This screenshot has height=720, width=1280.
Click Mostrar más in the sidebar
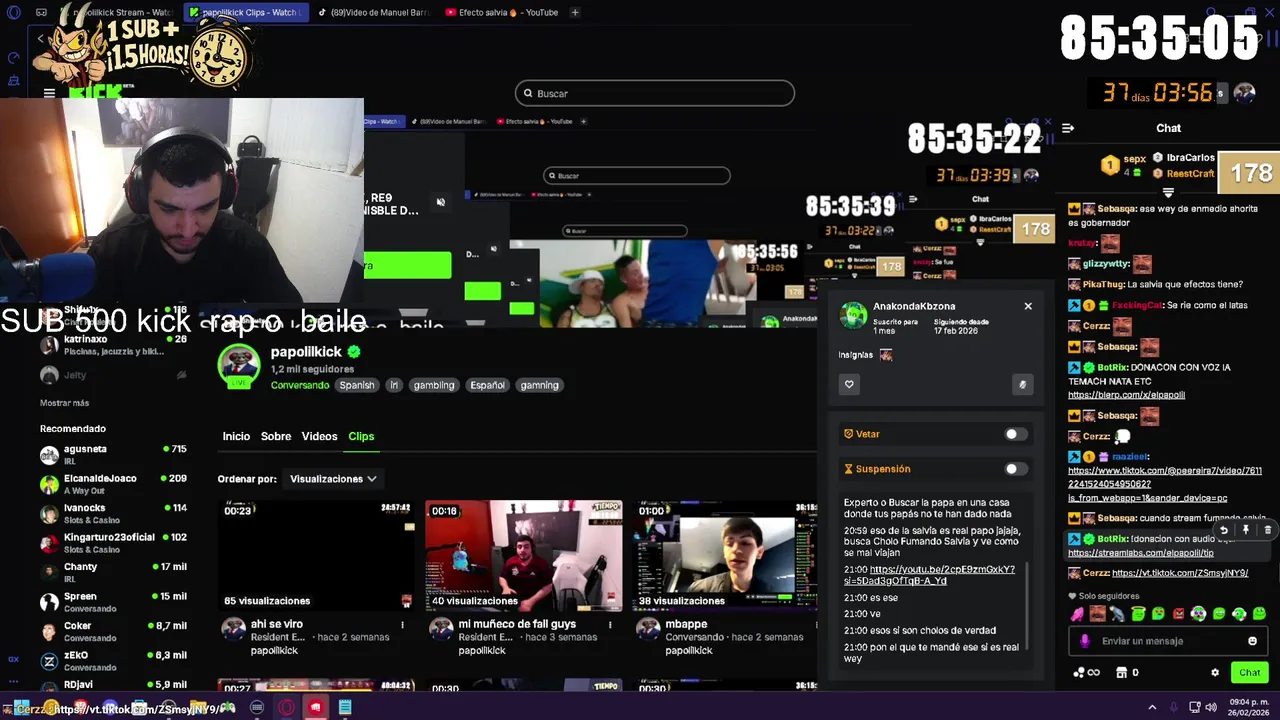click(x=65, y=403)
